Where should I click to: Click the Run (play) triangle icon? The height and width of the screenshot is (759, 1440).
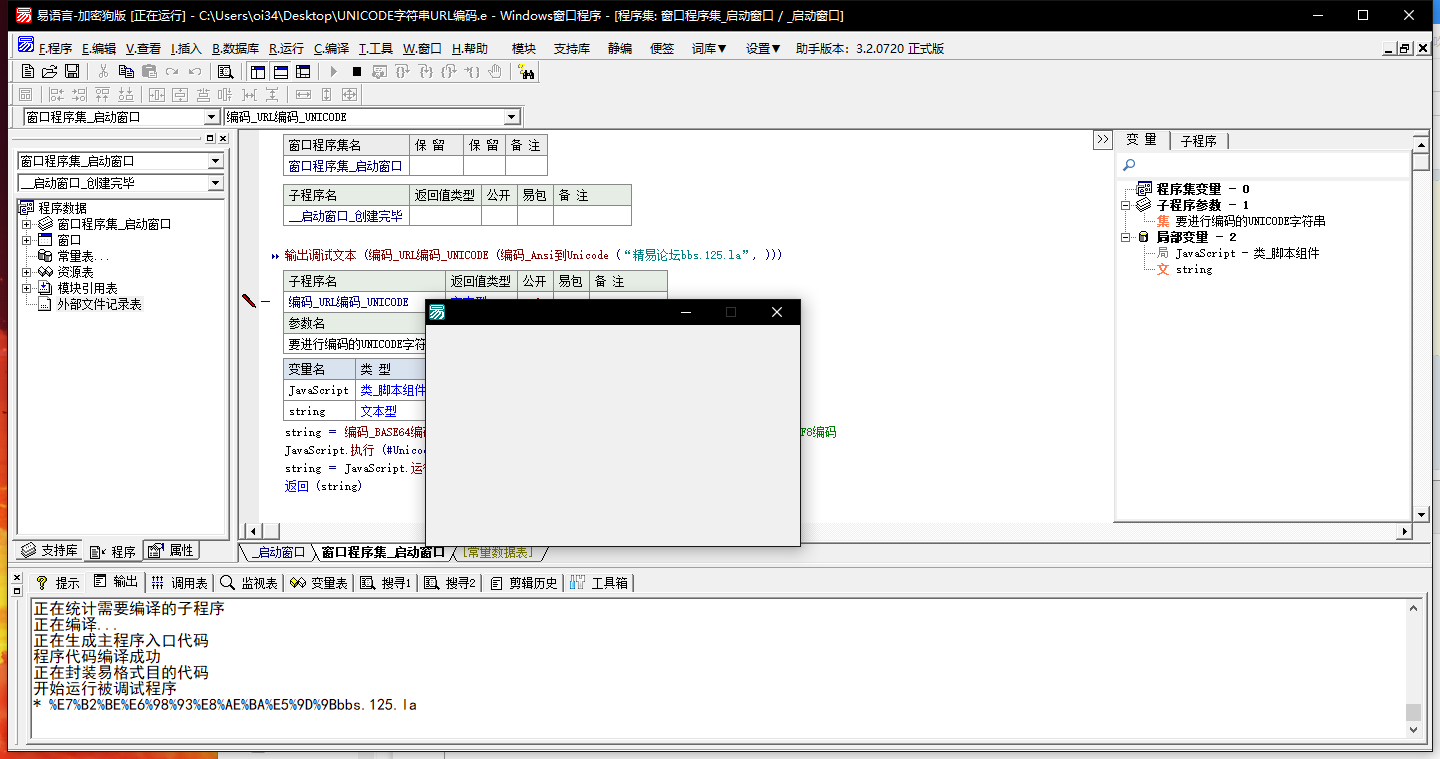point(335,71)
